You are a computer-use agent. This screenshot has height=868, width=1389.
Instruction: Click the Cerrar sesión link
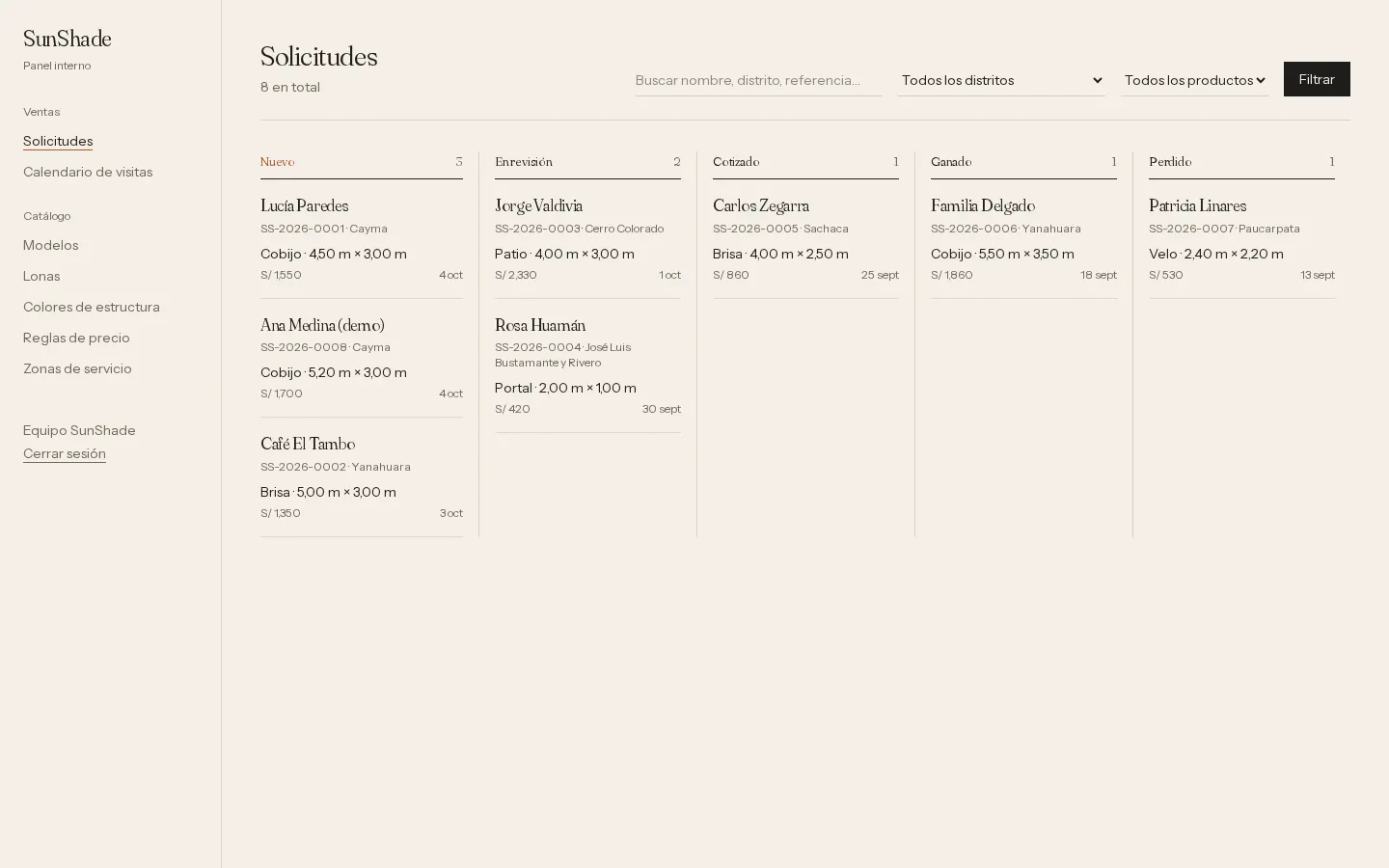point(65,453)
